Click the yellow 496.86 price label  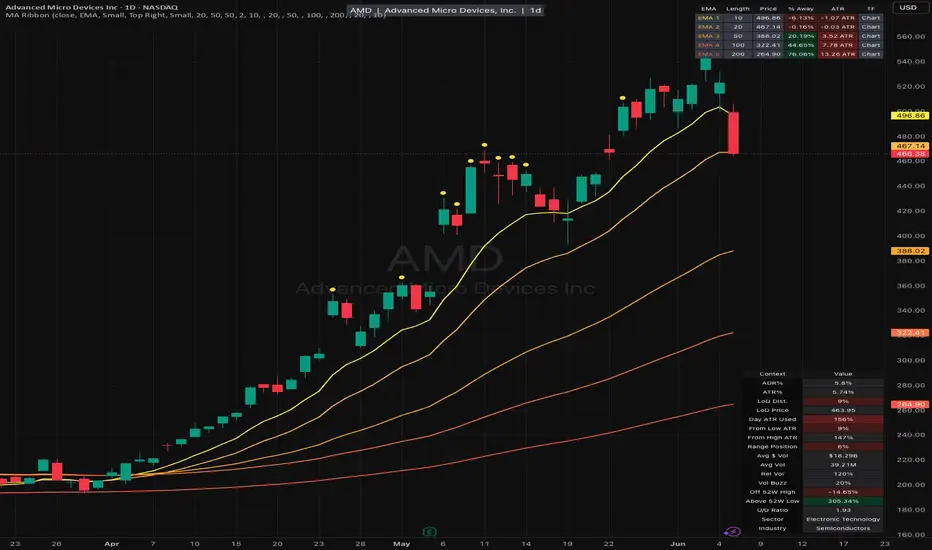[910, 115]
